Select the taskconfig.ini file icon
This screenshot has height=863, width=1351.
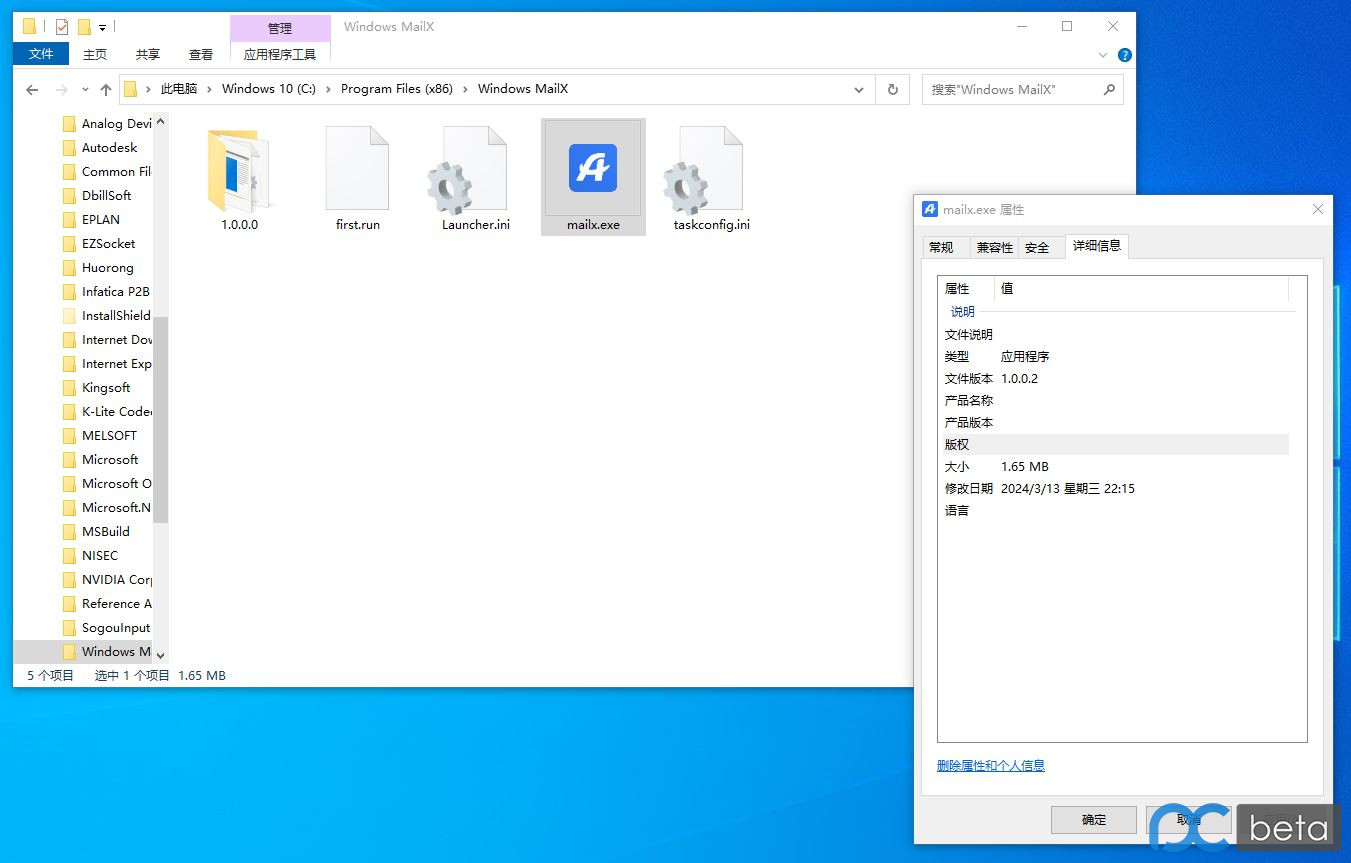tap(711, 169)
